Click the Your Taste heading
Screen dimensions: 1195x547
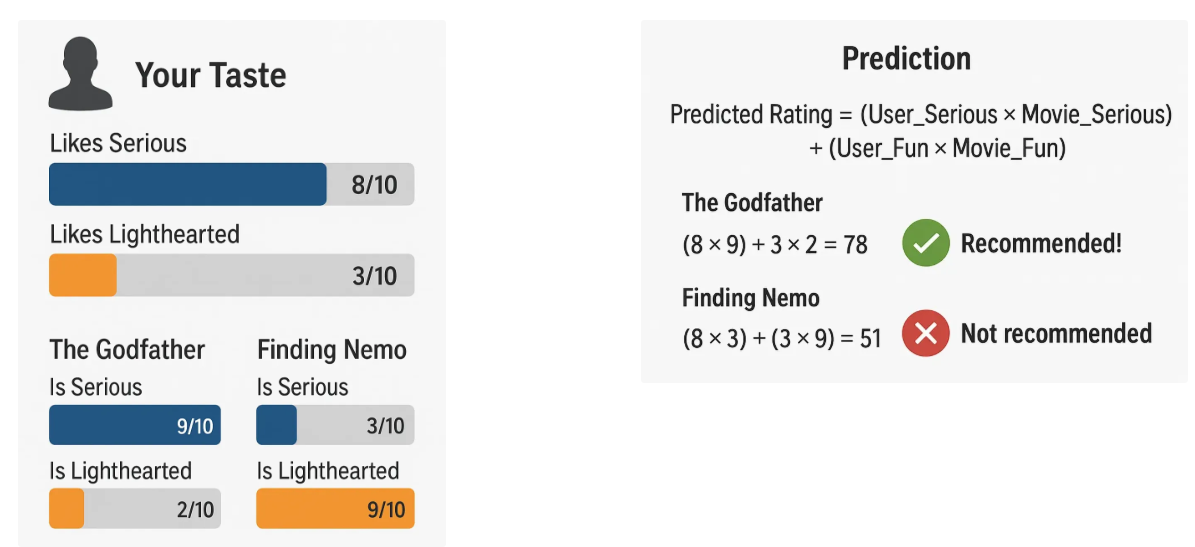(210, 75)
